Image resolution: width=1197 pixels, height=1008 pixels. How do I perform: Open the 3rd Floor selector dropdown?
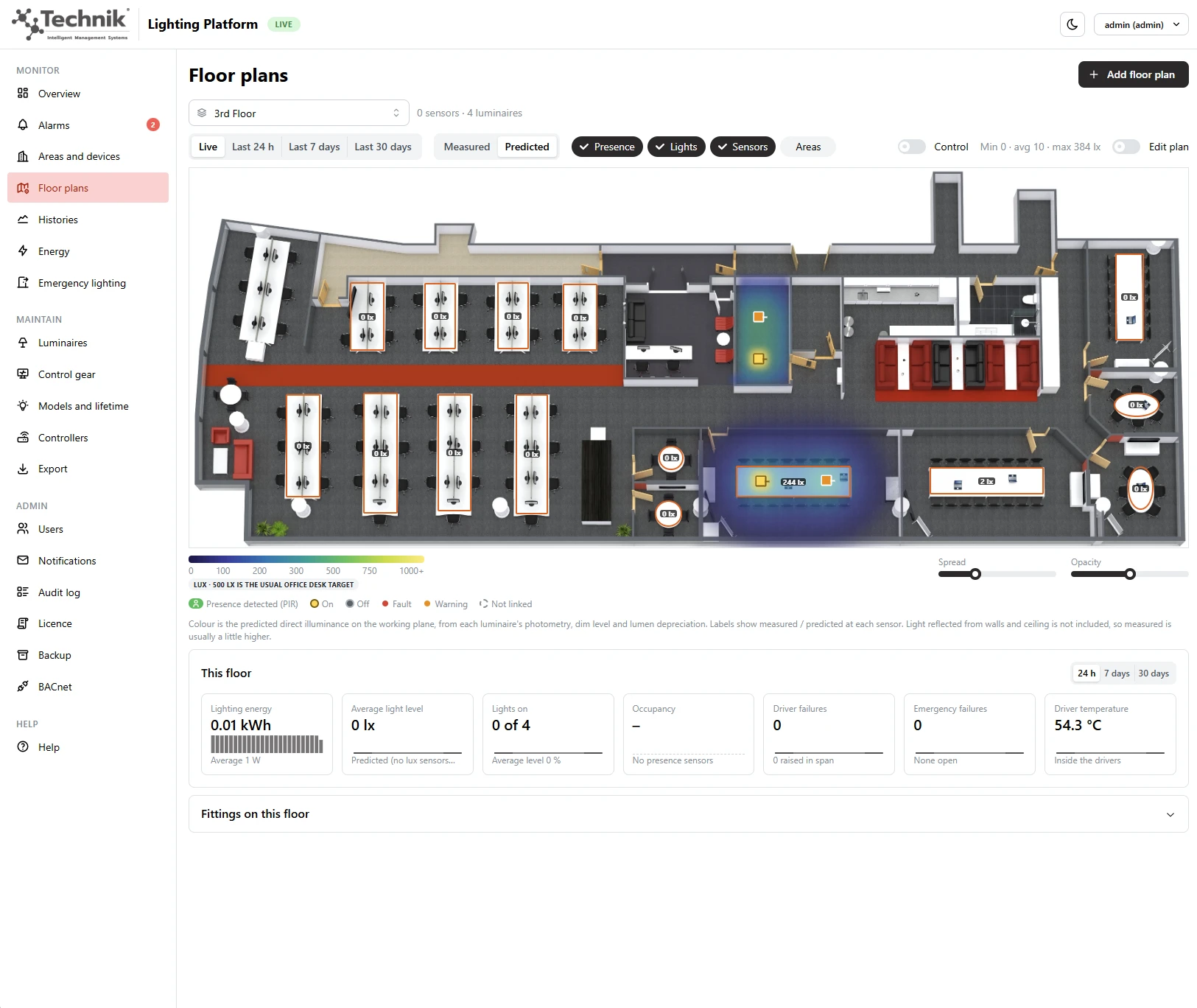pos(298,113)
